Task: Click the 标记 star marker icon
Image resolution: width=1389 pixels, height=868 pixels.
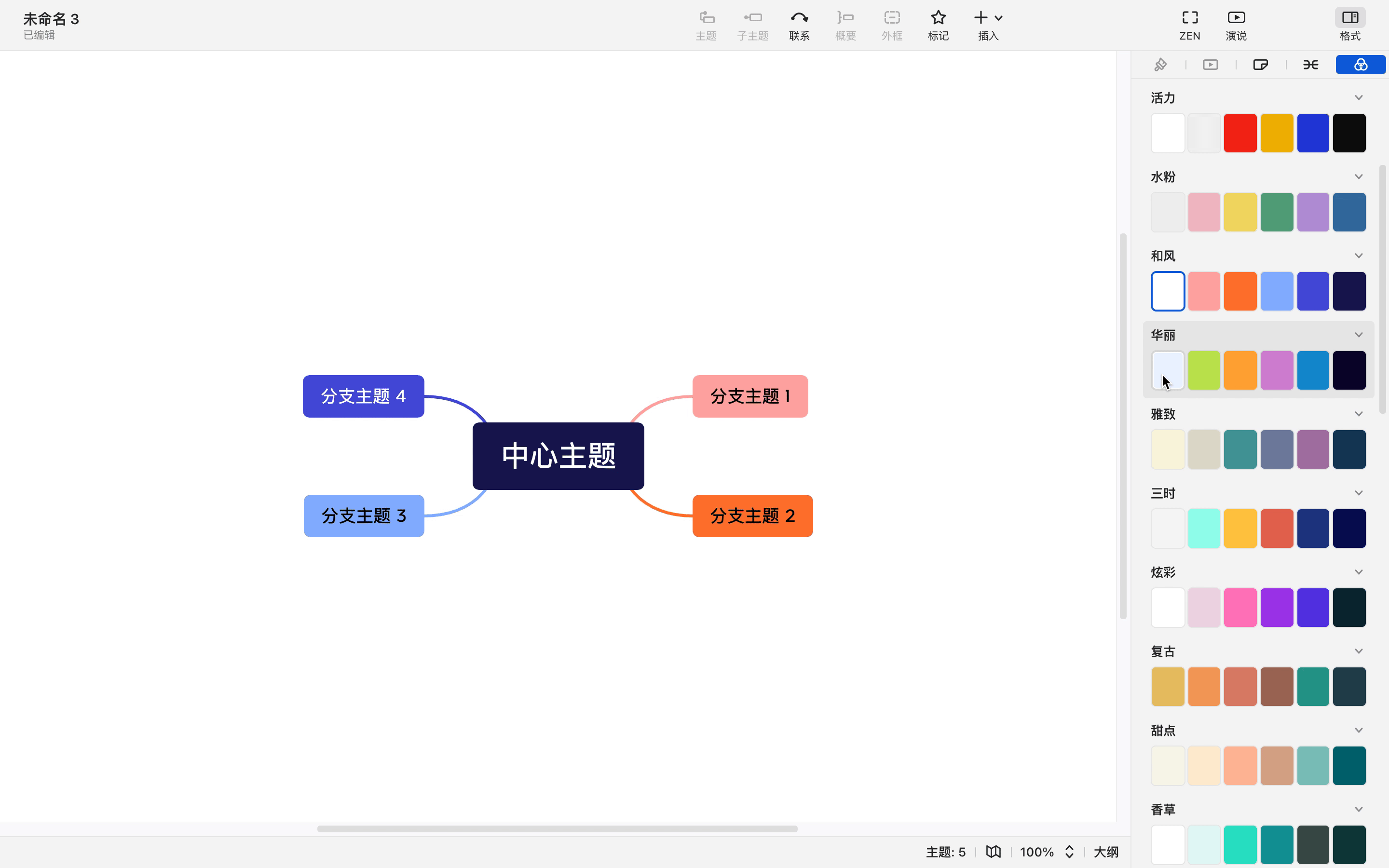Action: (x=938, y=18)
